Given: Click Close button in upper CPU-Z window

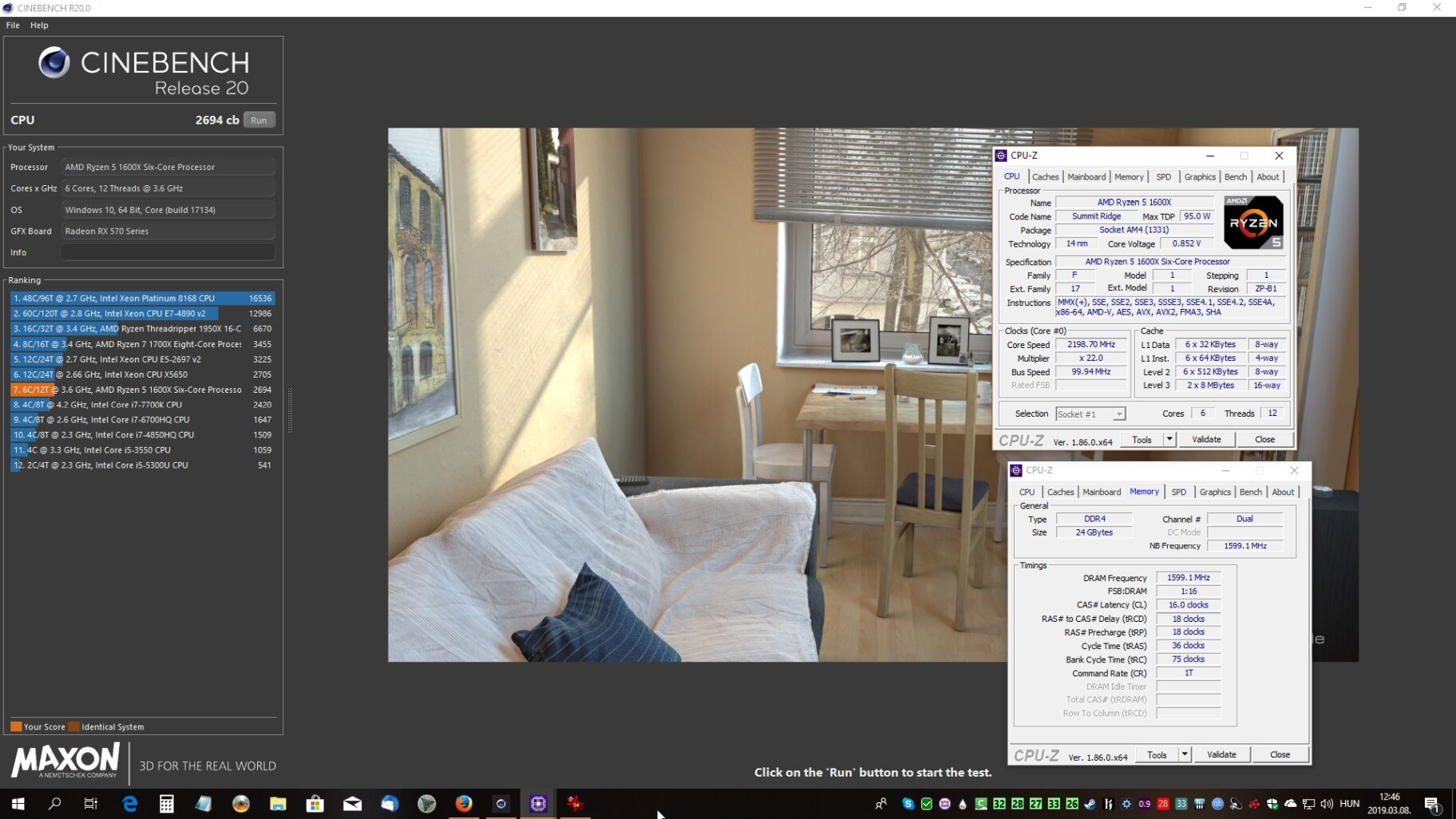Looking at the screenshot, I should (x=1264, y=440).
